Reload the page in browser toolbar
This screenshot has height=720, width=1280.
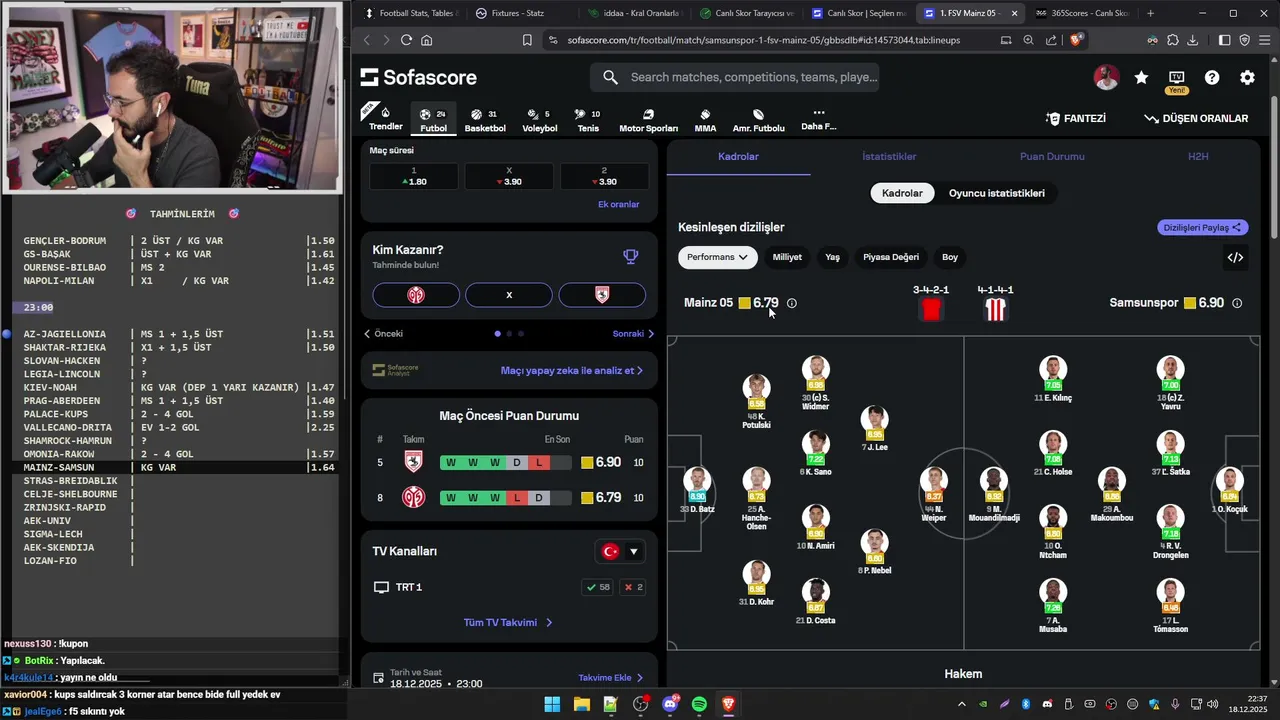pos(406,40)
